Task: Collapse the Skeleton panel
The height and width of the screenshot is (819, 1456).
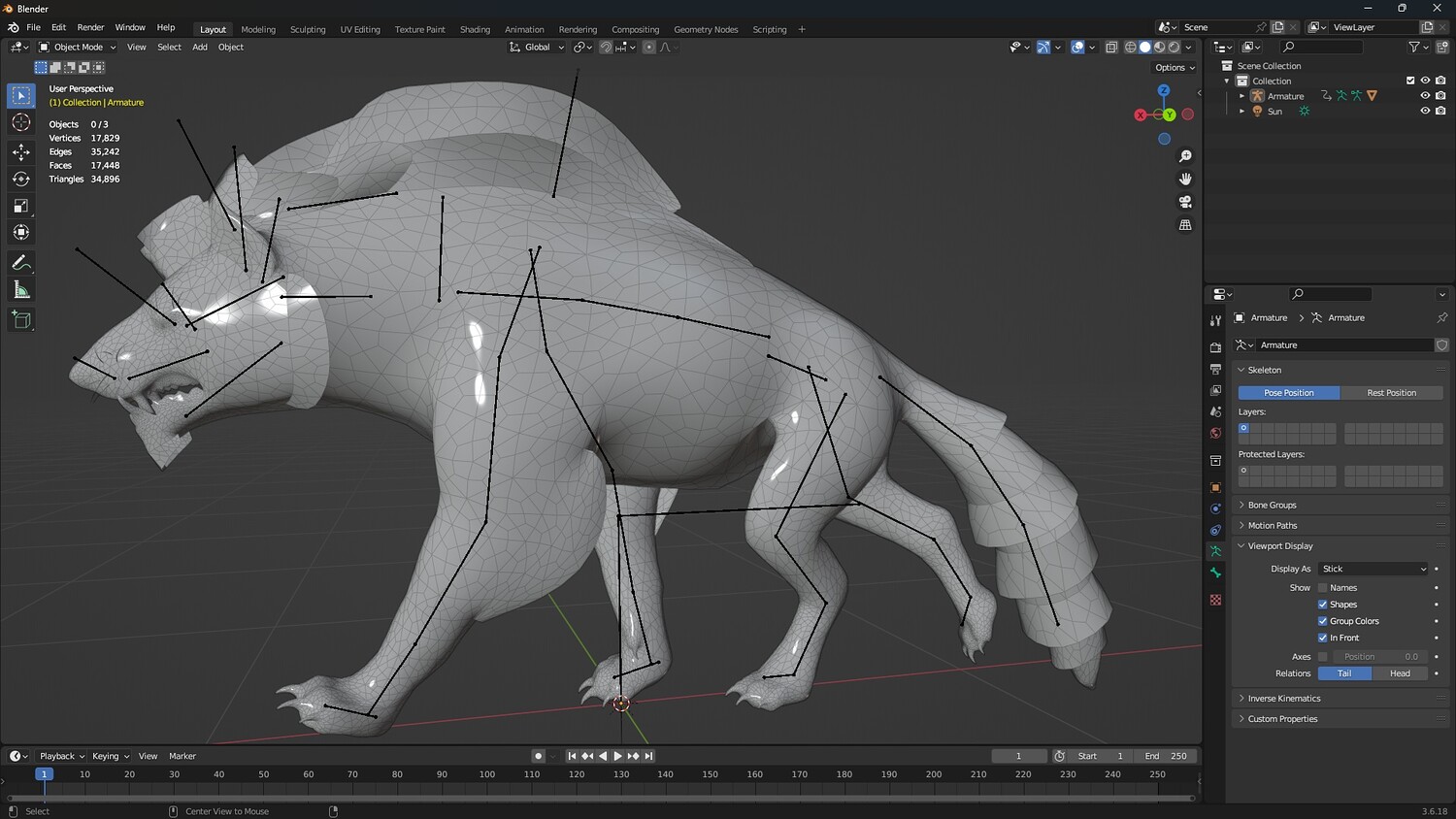Action: (x=1264, y=370)
